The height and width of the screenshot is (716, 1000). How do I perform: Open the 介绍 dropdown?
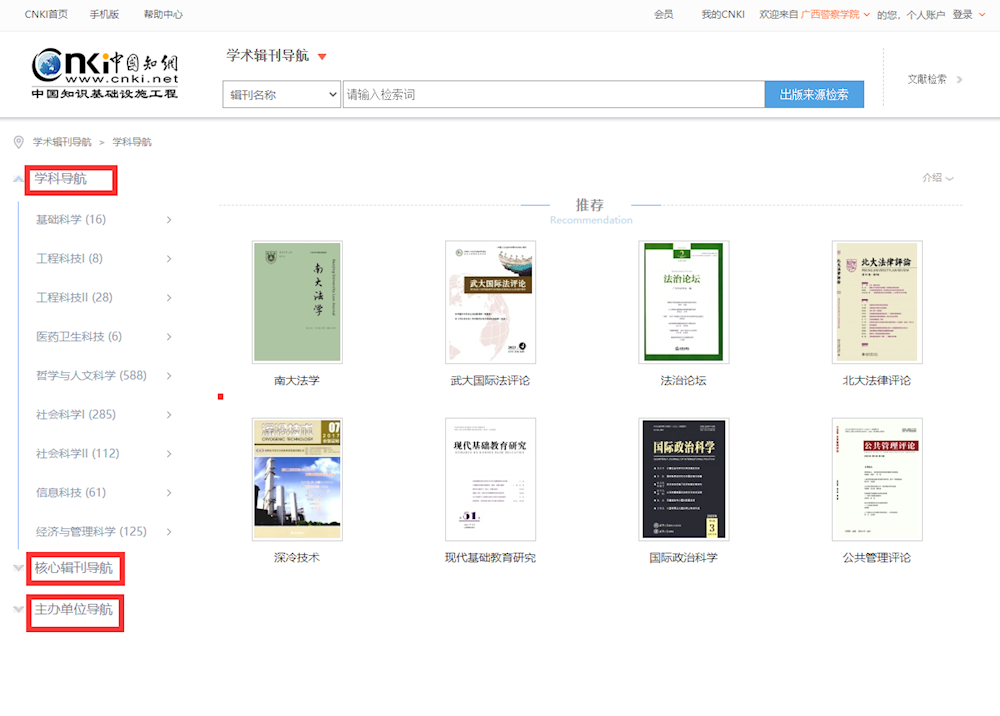(937, 178)
